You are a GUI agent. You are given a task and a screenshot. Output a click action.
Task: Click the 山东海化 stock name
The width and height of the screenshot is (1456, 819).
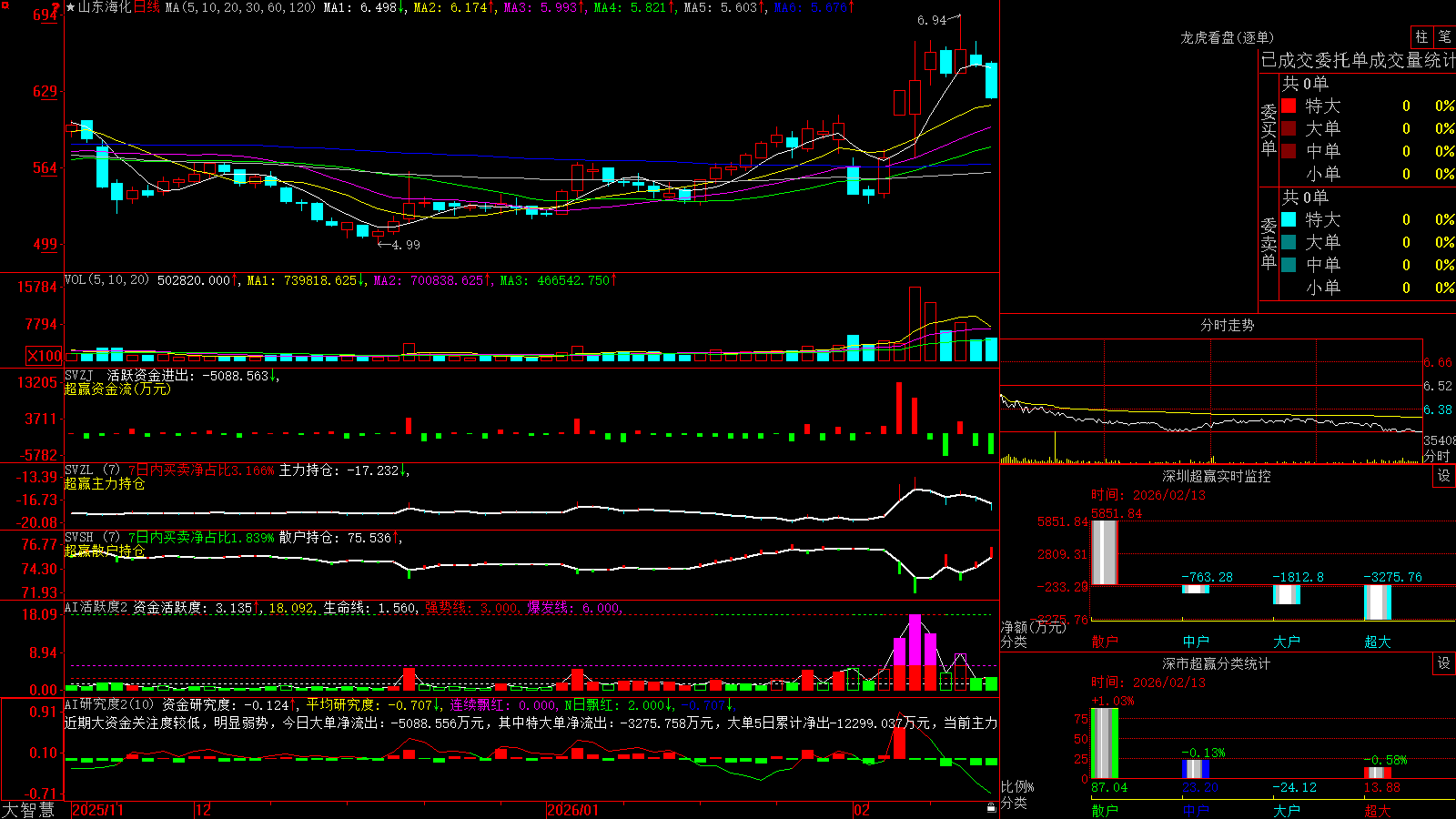coord(105,7)
